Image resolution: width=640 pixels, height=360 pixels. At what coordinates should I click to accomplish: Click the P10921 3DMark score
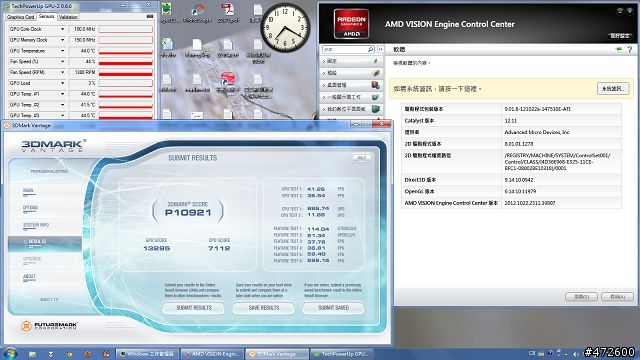point(188,213)
